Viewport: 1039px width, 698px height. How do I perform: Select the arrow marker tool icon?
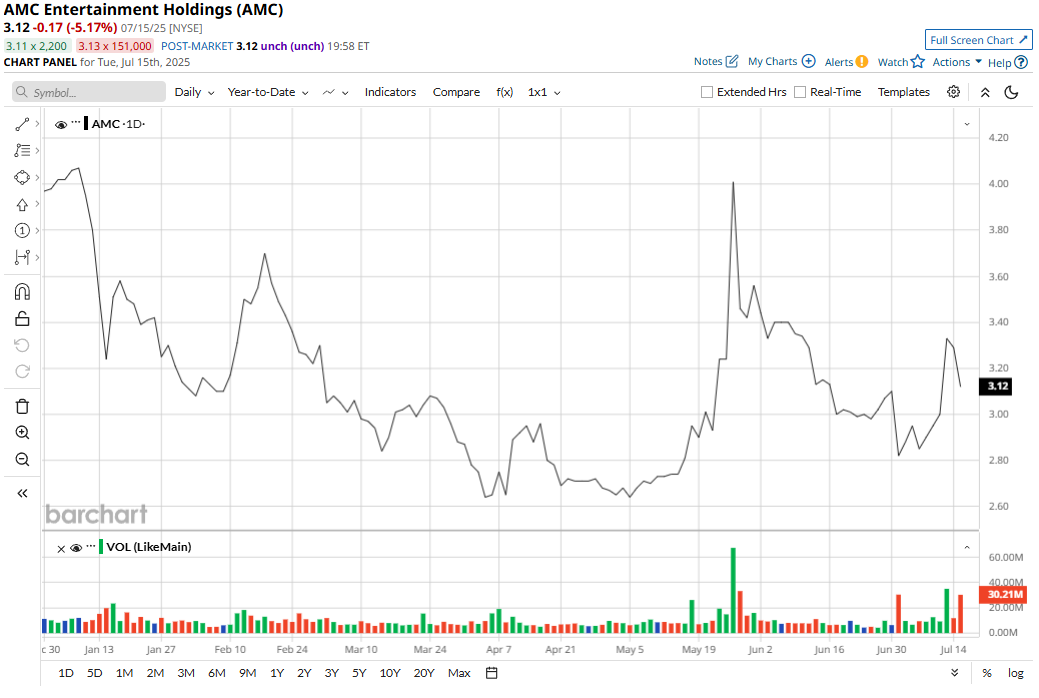22,204
